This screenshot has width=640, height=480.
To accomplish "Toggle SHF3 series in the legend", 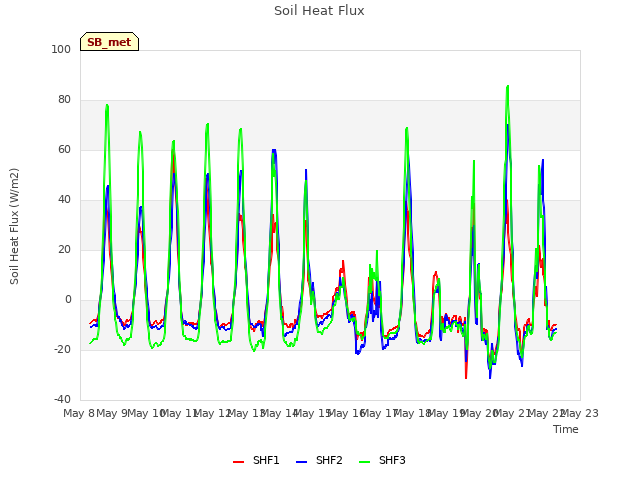I will click(382, 460).
